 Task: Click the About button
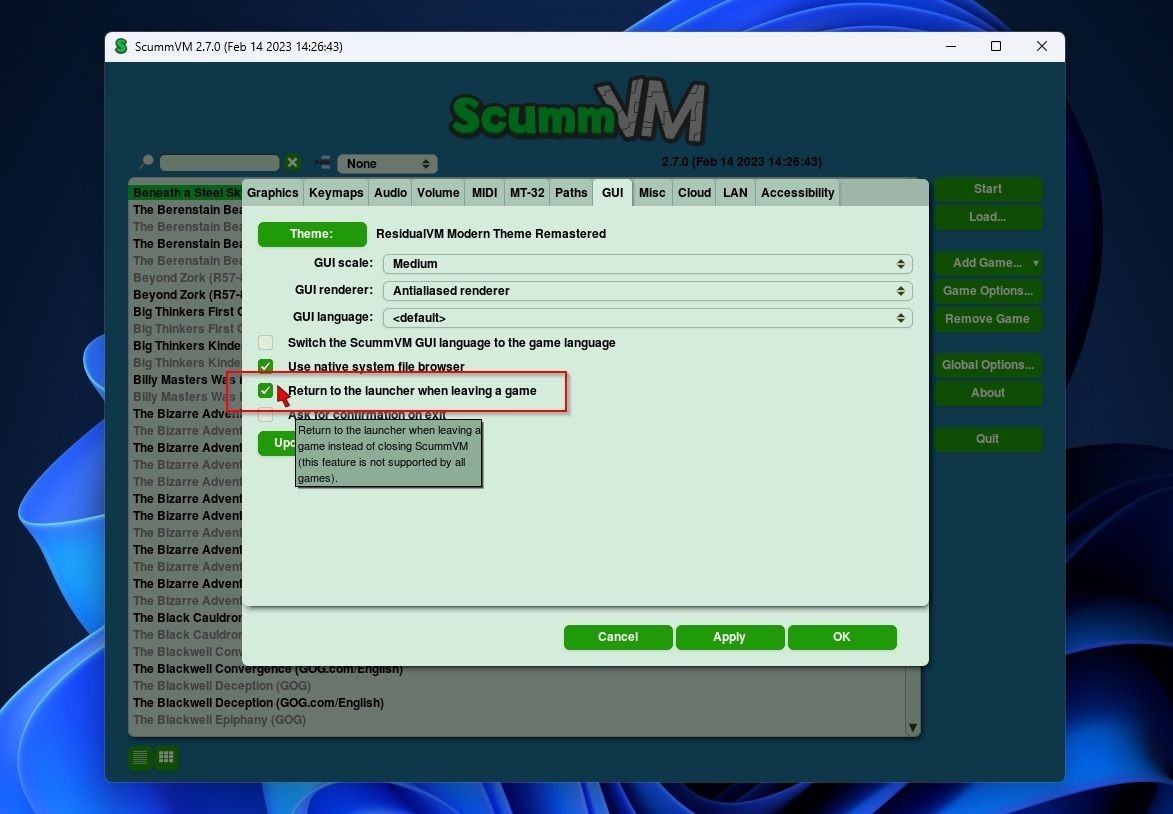click(x=987, y=393)
